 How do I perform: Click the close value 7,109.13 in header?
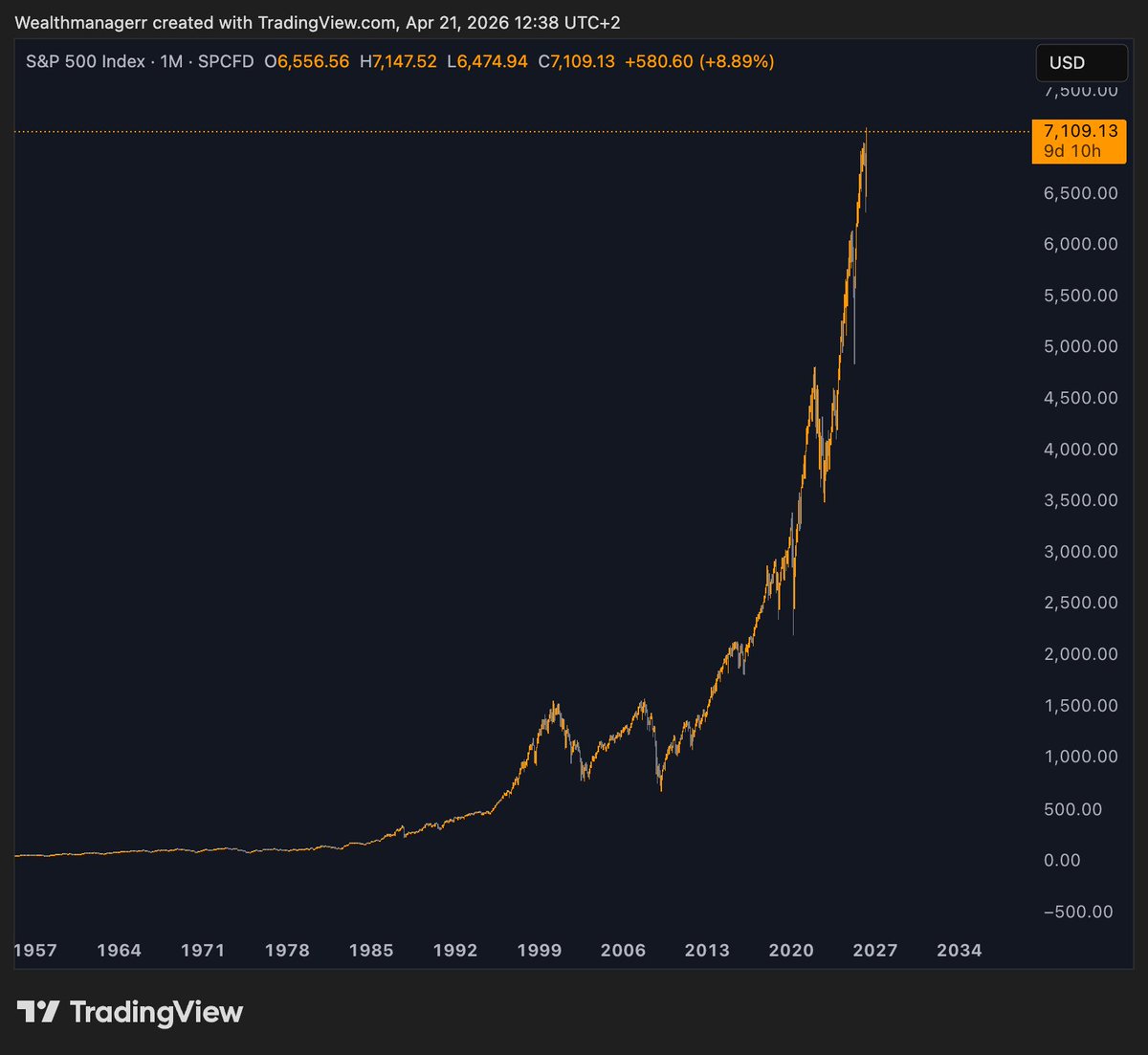[x=583, y=62]
